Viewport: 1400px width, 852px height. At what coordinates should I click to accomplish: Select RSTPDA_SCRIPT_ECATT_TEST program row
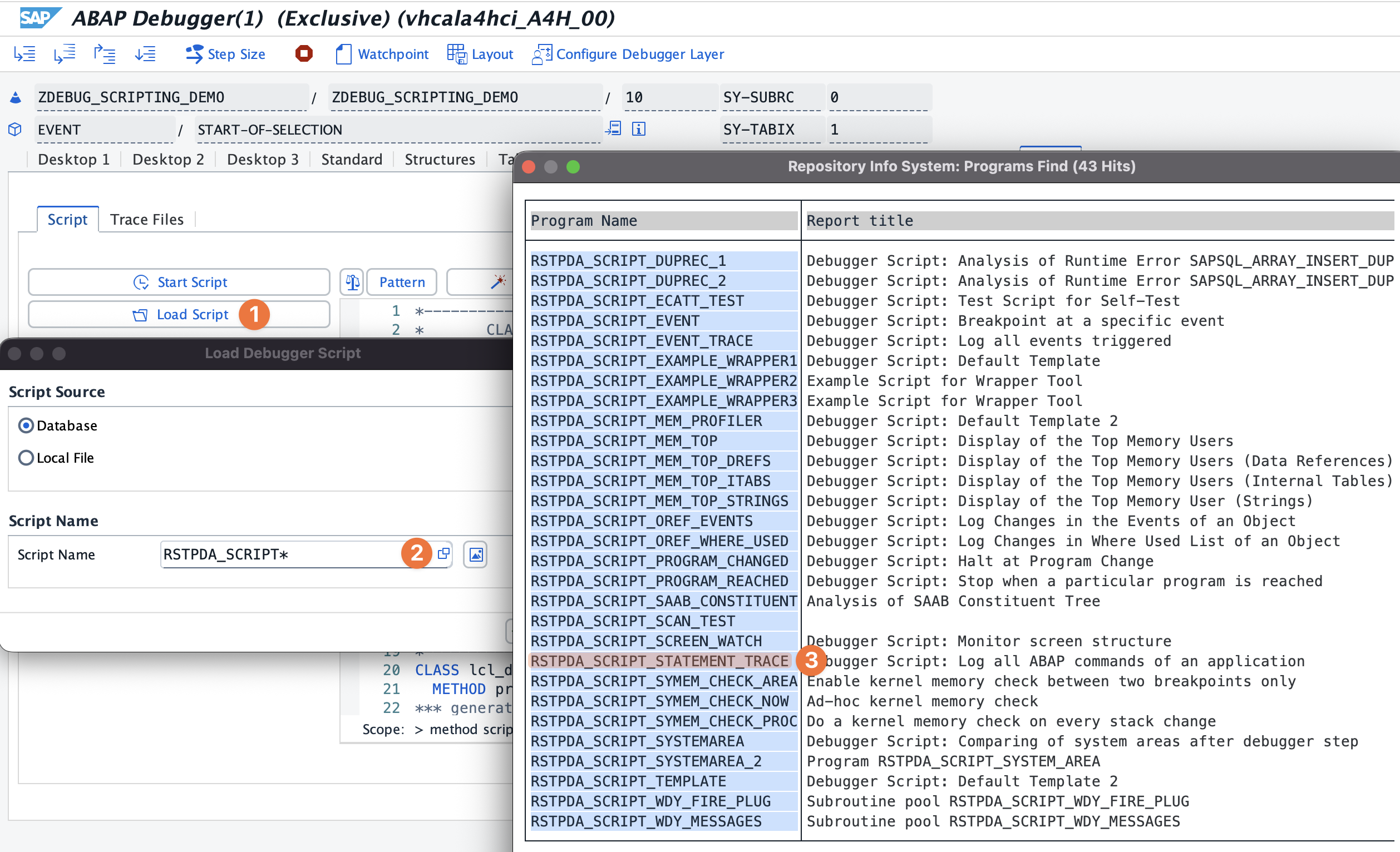[x=664, y=301]
